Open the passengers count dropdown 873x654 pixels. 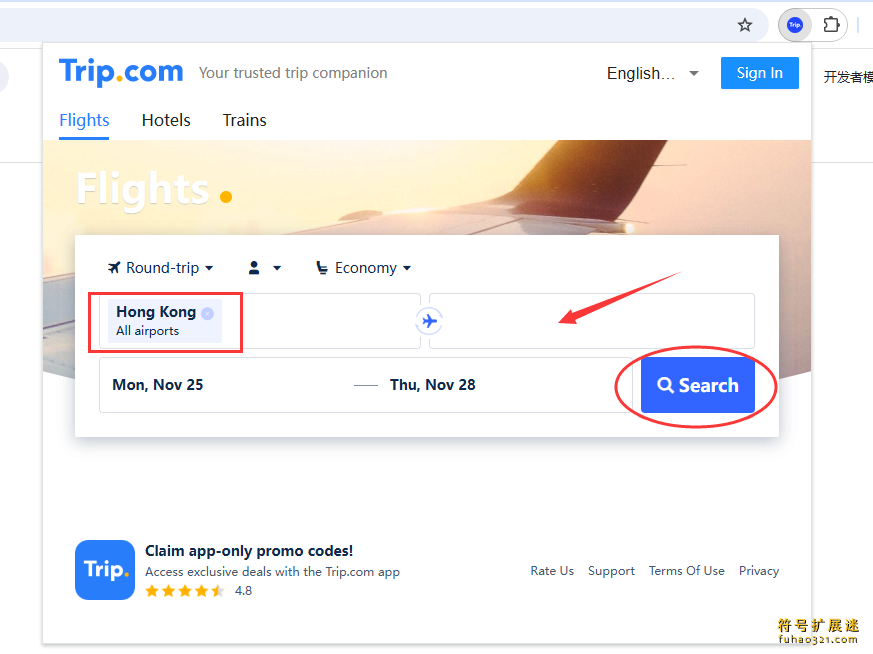coord(264,268)
